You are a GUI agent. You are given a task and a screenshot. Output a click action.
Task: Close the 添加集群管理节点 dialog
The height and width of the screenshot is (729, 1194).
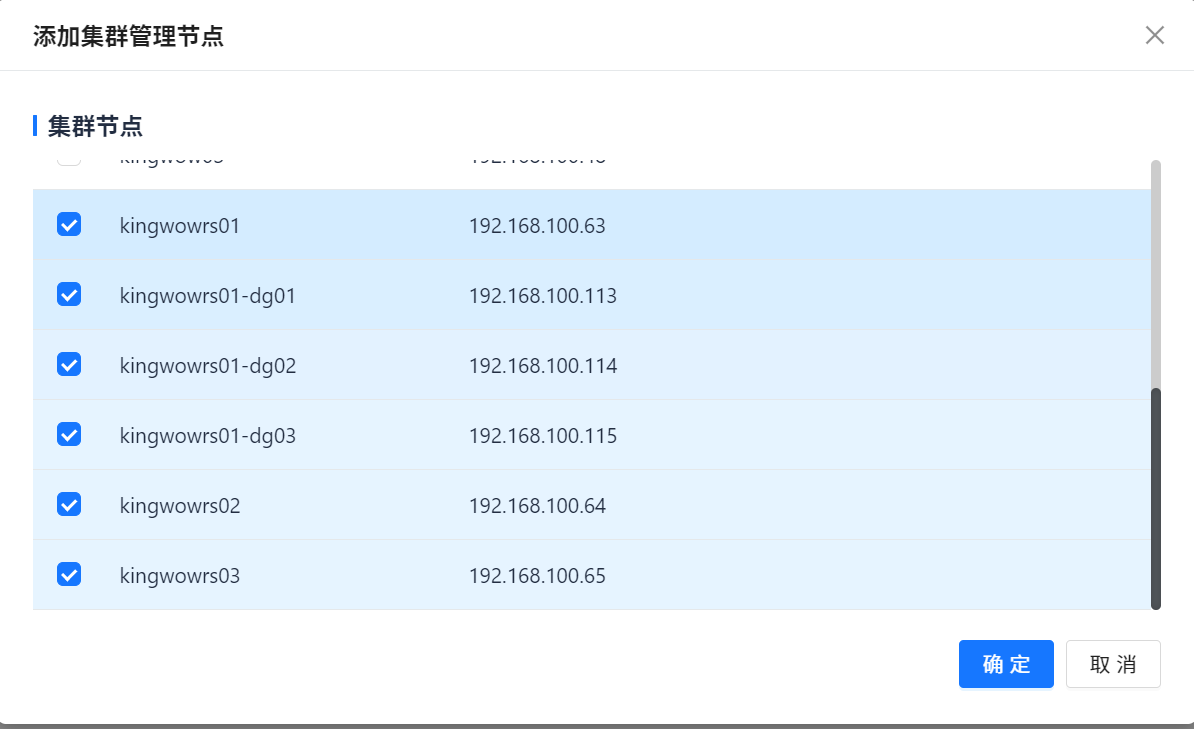[1155, 36]
